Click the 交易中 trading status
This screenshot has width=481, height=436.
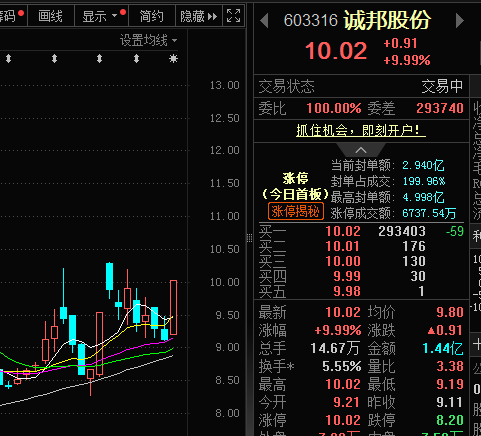(442, 86)
